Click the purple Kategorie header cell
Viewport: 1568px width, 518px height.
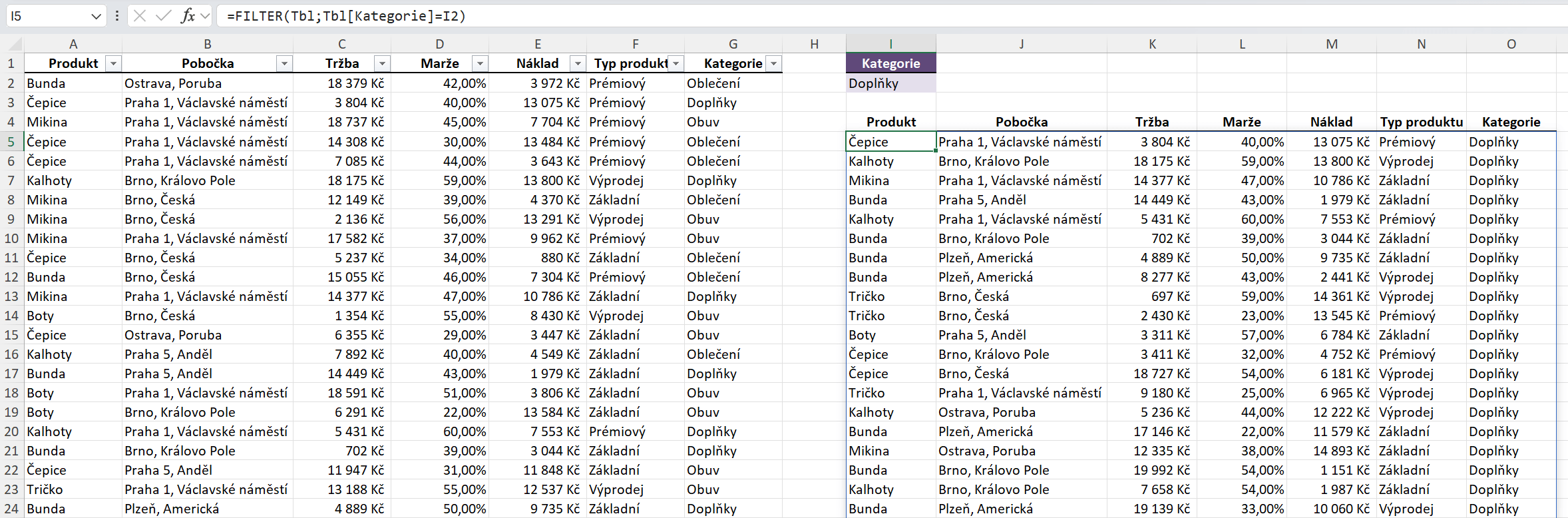click(890, 63)
